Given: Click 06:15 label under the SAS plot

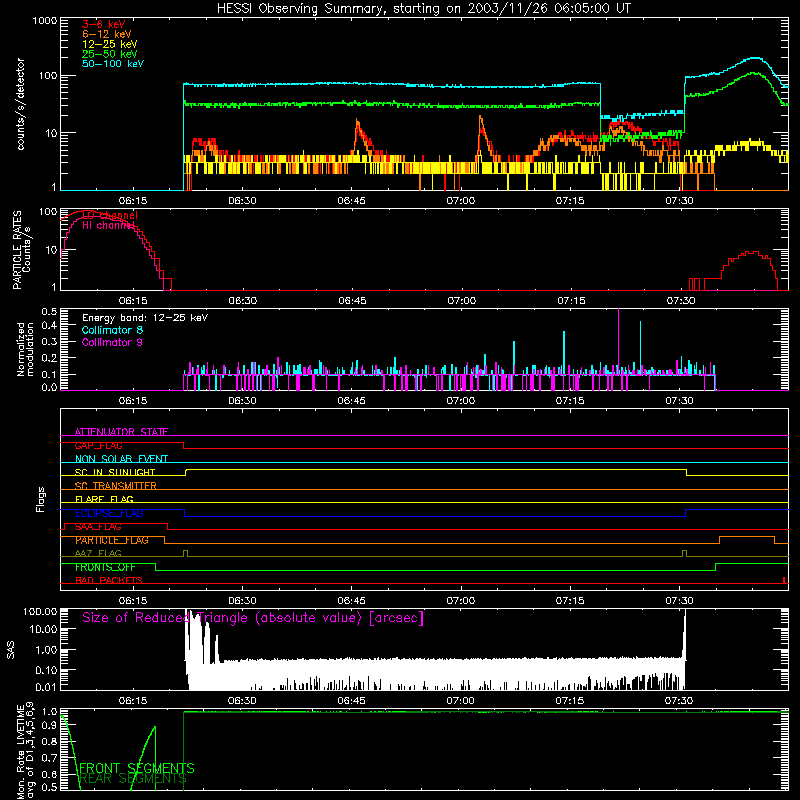Looking at the screenshot, I should [x=133, y=701].
